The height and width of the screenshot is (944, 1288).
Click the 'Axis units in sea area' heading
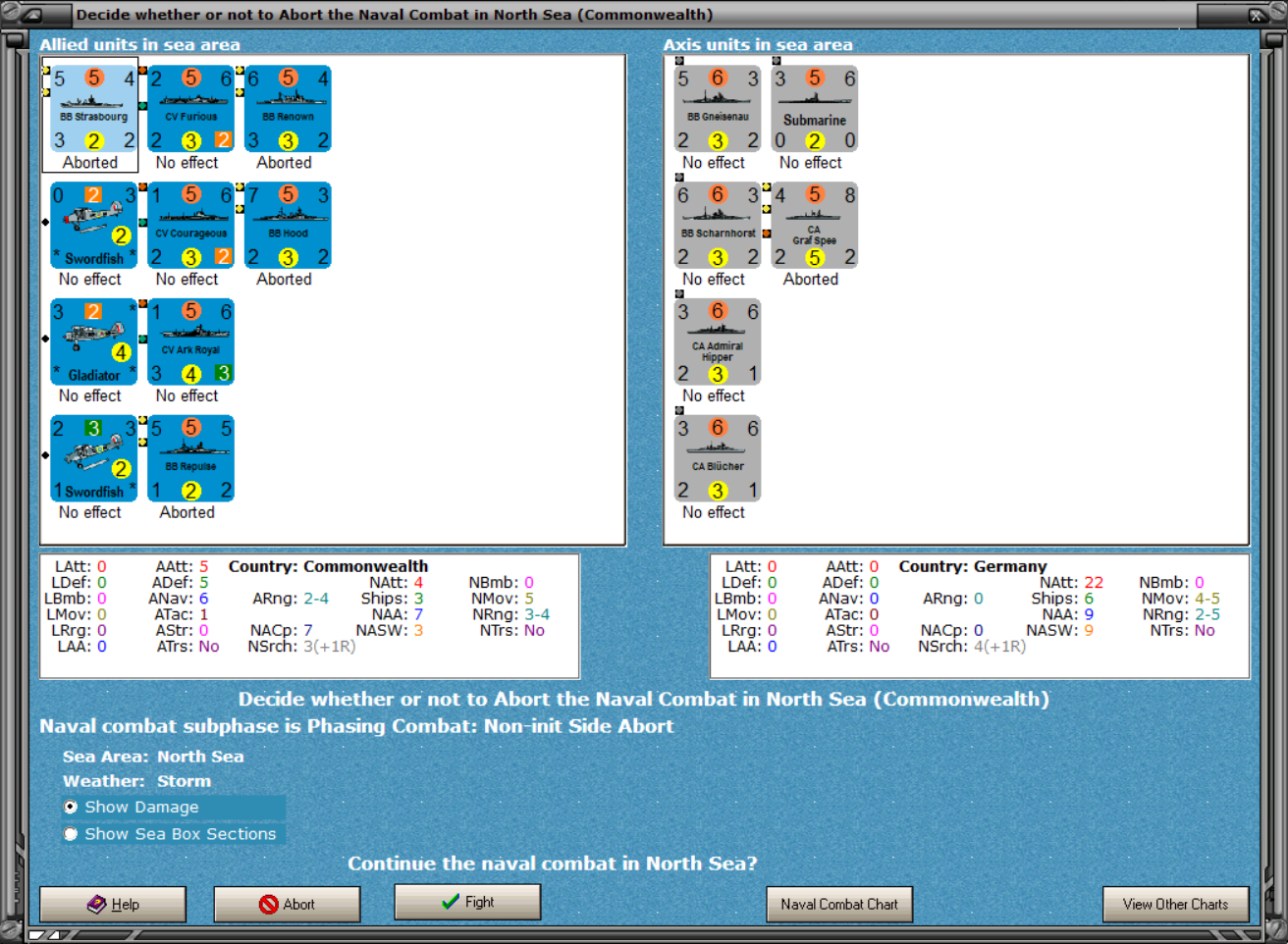pos(758,44)
